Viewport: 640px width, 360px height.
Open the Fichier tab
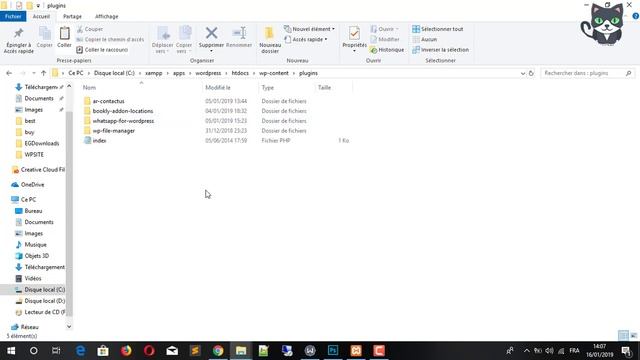13,16
